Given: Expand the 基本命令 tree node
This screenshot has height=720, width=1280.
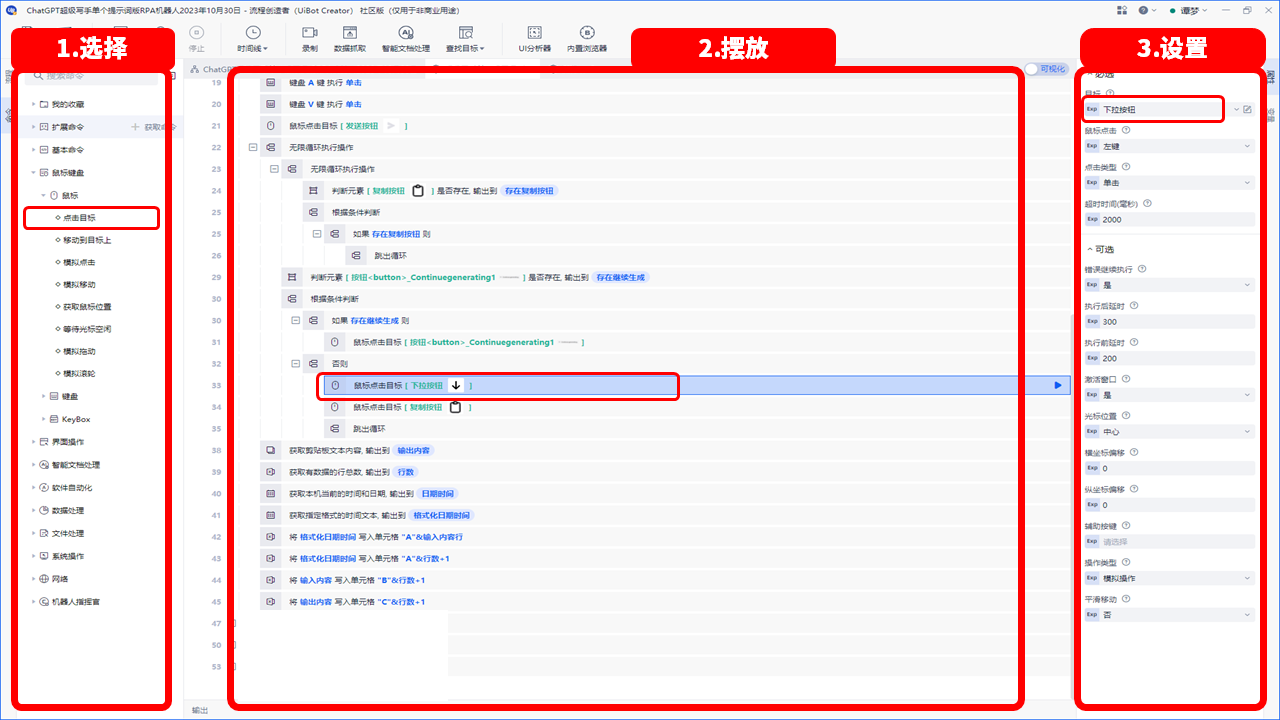Looking at the screenshot, I should coord(32,150).
